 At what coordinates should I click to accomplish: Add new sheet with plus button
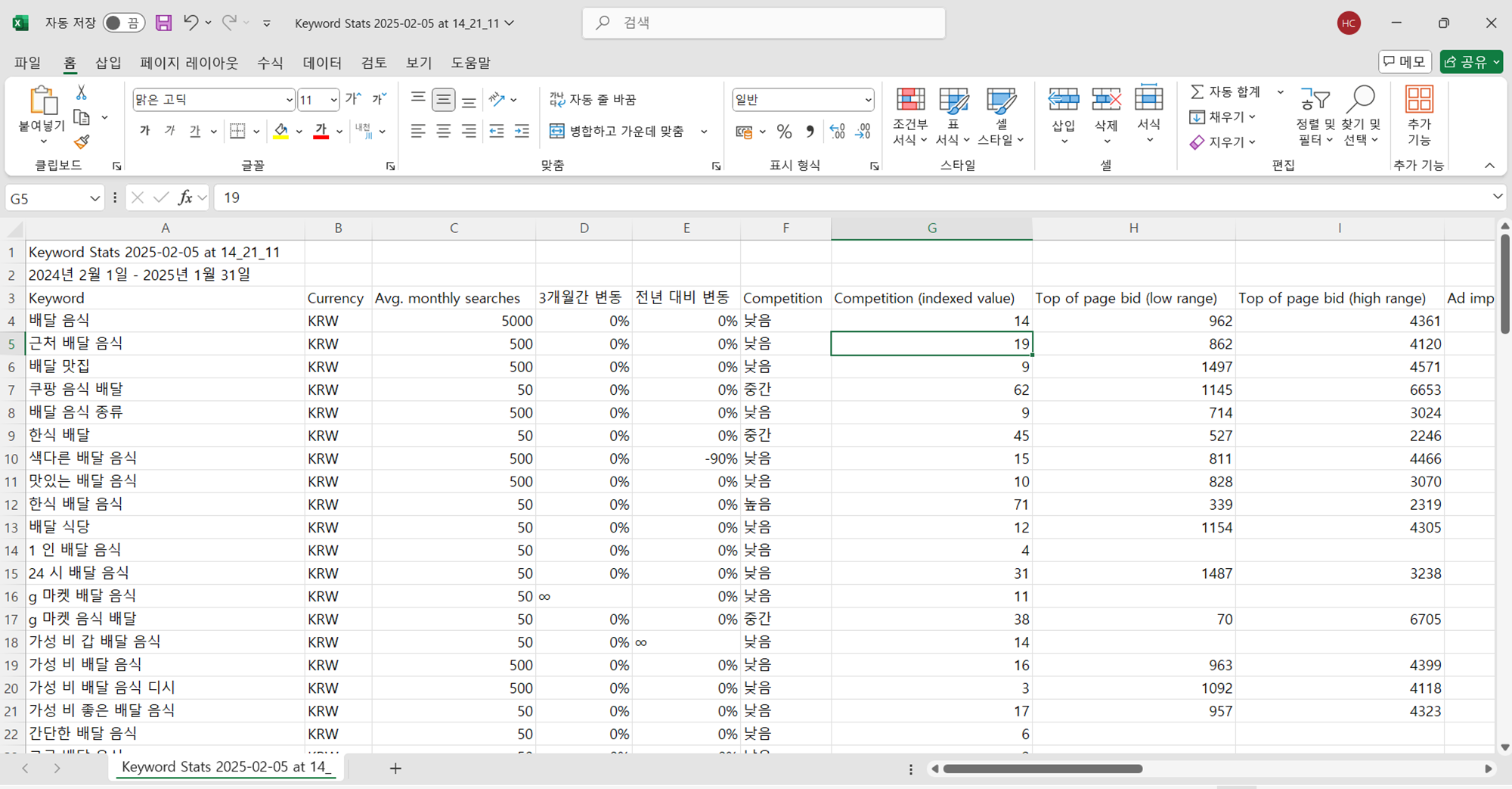(395, 769)
